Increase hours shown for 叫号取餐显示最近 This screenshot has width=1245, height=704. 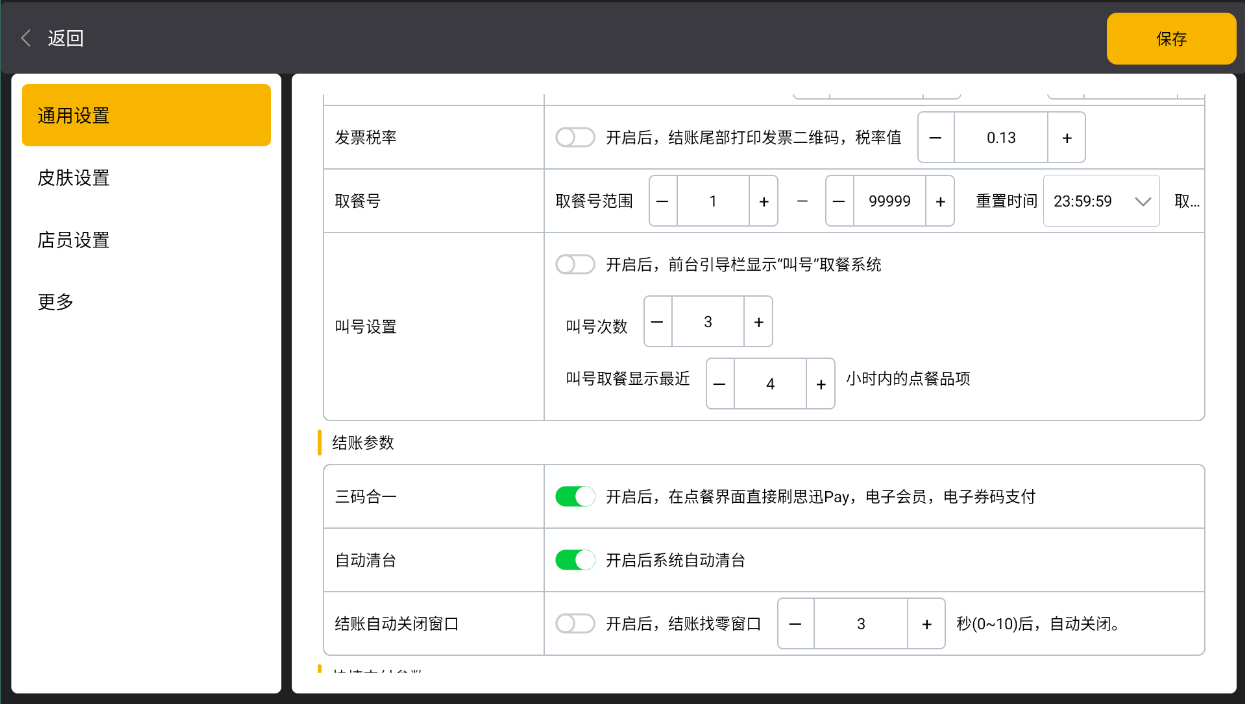(820, 384)
